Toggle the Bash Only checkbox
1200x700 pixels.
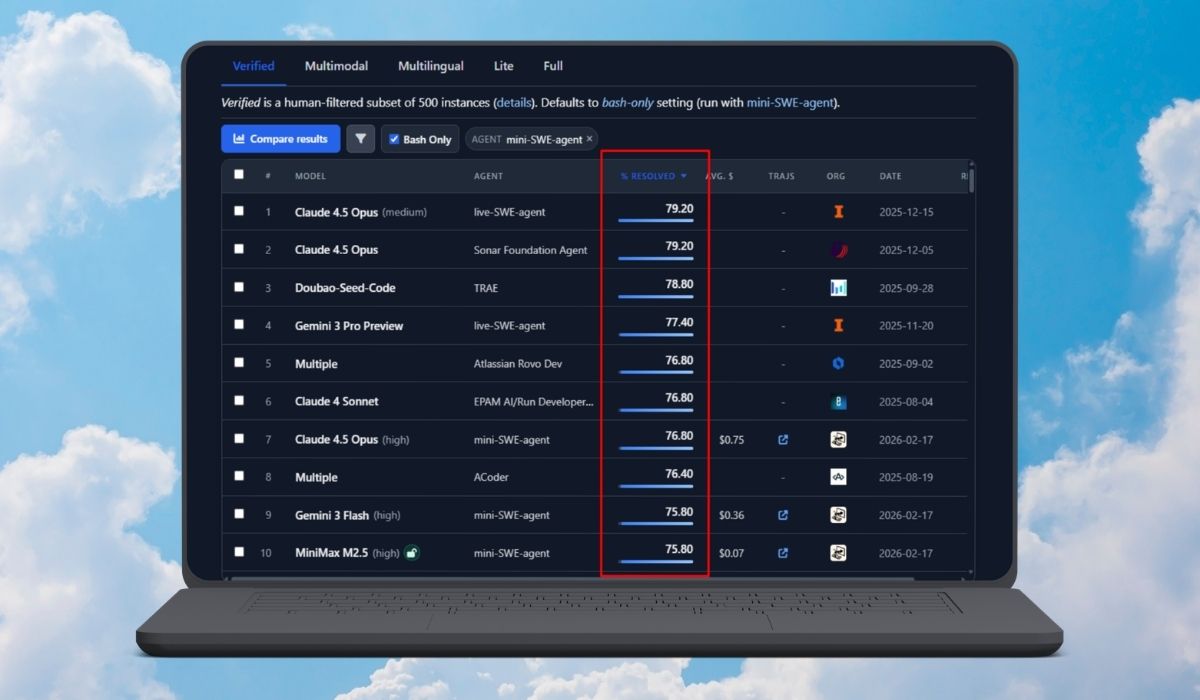point(394,139)
